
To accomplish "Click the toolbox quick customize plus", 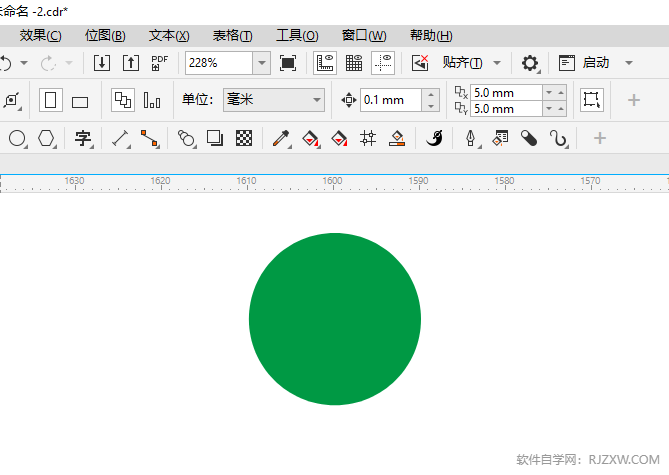I will [599, 138].
